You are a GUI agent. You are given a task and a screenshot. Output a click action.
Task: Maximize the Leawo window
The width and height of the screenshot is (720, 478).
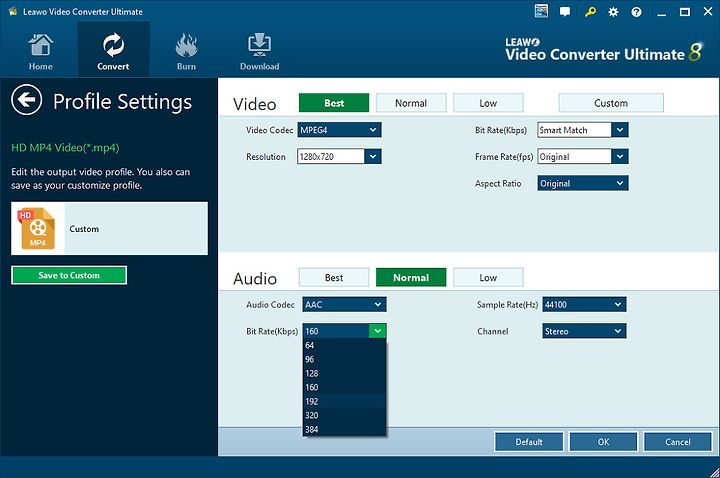click(685, 12)
